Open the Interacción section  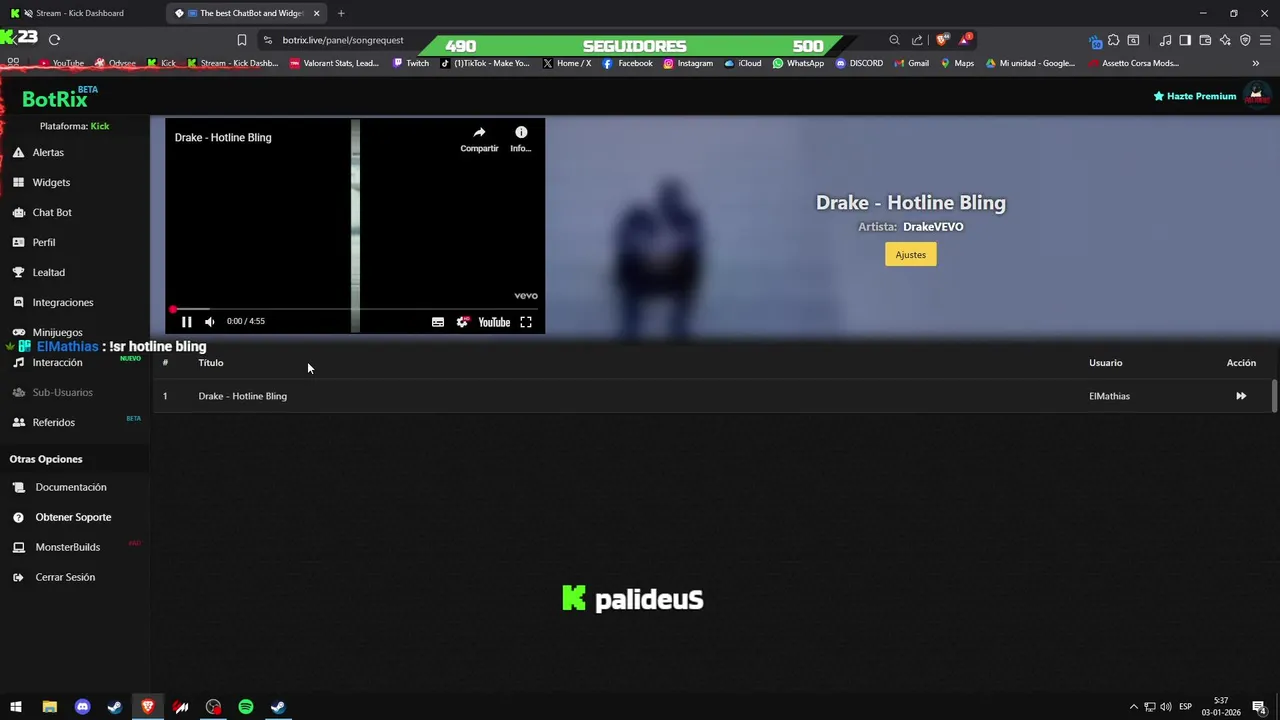coord(57,362)
